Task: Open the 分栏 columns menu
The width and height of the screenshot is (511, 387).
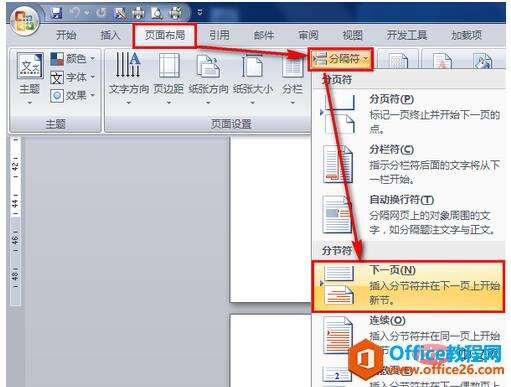Action: coord(292,78)
